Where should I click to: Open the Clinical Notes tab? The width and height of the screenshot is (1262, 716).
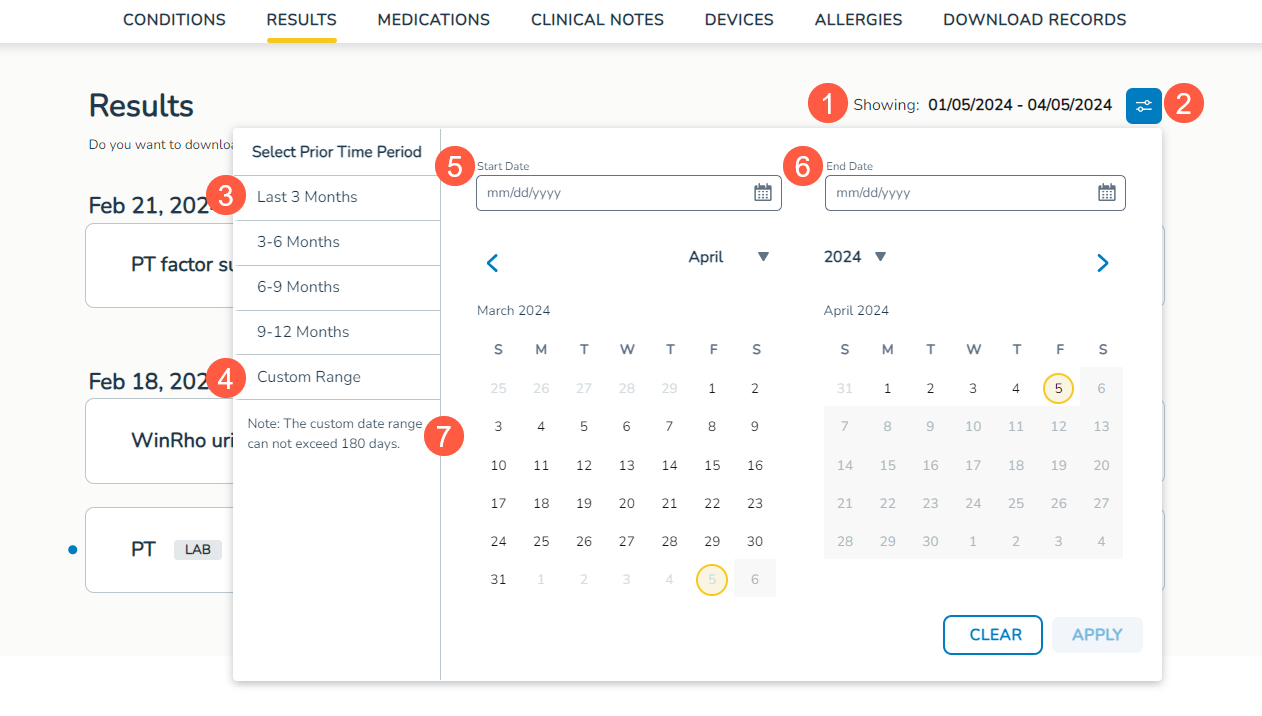coord(597,20)
